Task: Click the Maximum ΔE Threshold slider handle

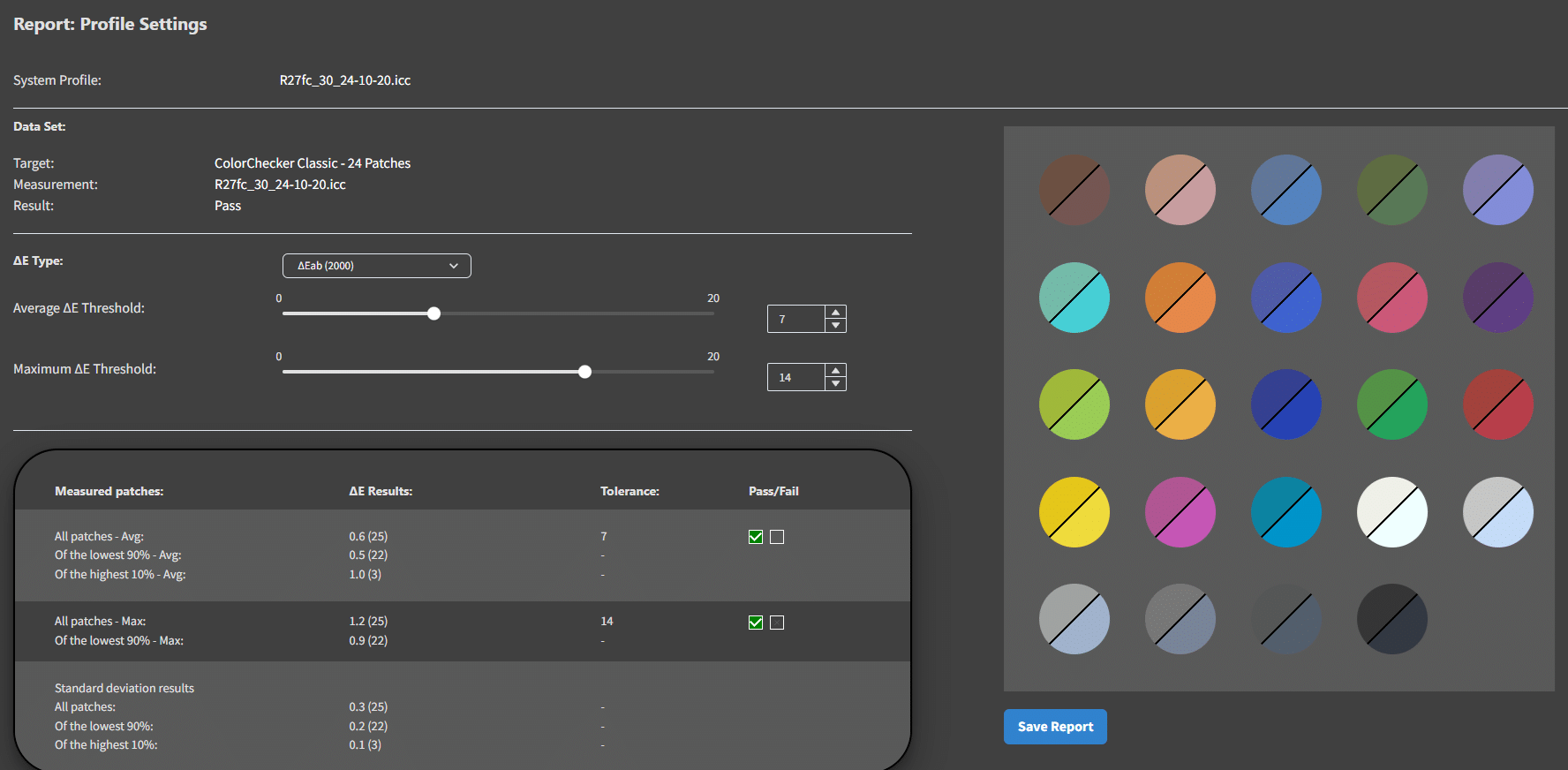Action: tap(584, 372)
